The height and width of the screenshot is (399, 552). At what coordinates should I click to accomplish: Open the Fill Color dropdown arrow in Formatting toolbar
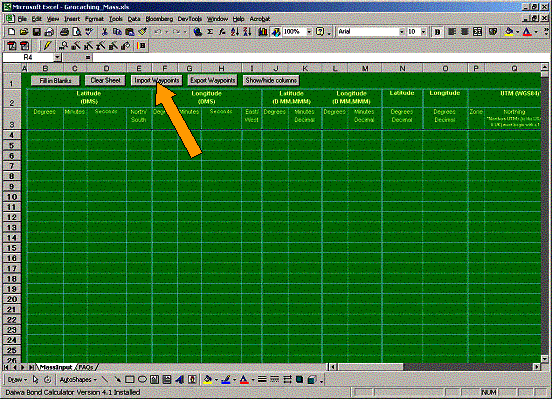click(x=518, y=32)
